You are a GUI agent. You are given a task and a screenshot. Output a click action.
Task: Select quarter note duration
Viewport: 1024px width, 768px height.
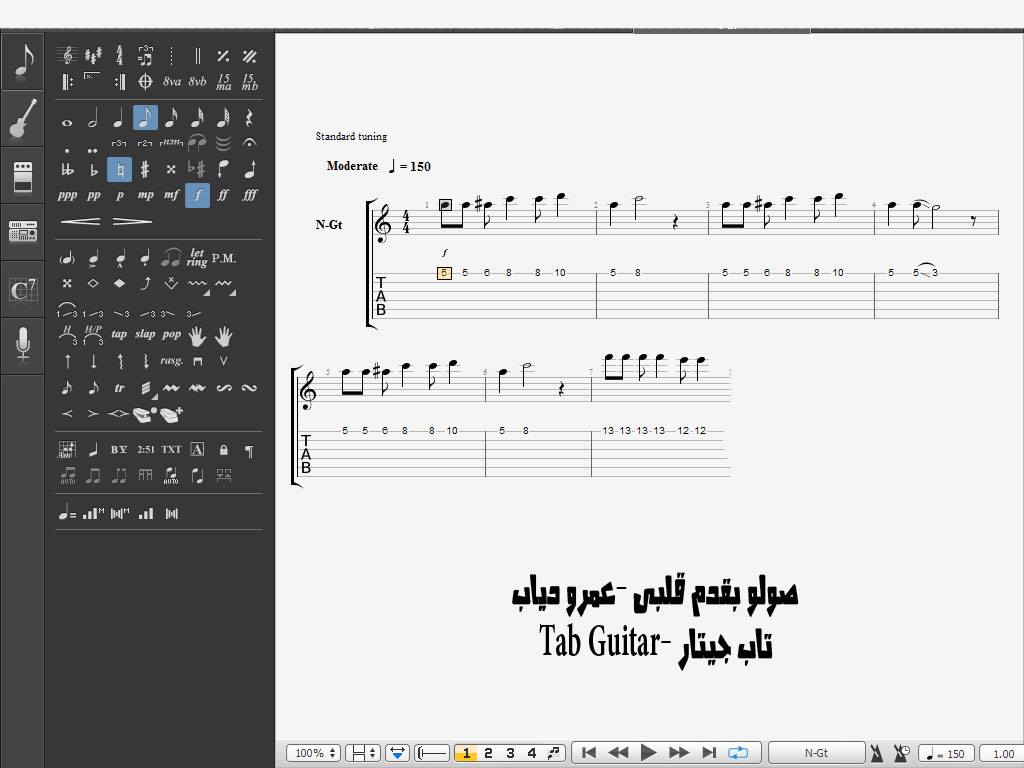[118, 118]
